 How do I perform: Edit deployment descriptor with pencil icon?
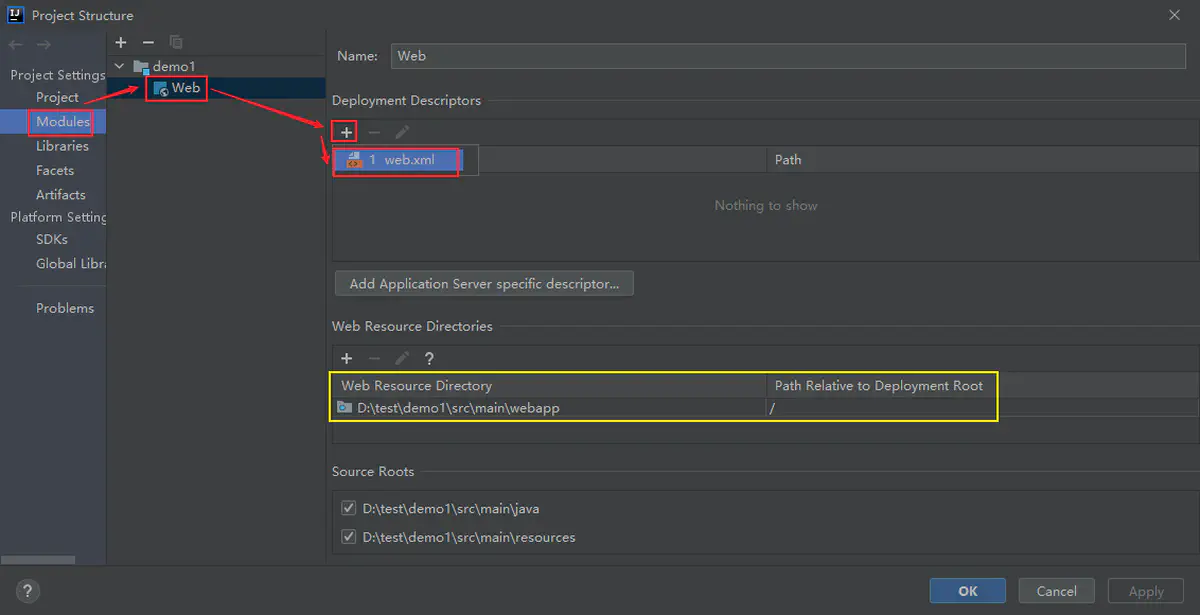pyautogui.click(x=402, y=132)
